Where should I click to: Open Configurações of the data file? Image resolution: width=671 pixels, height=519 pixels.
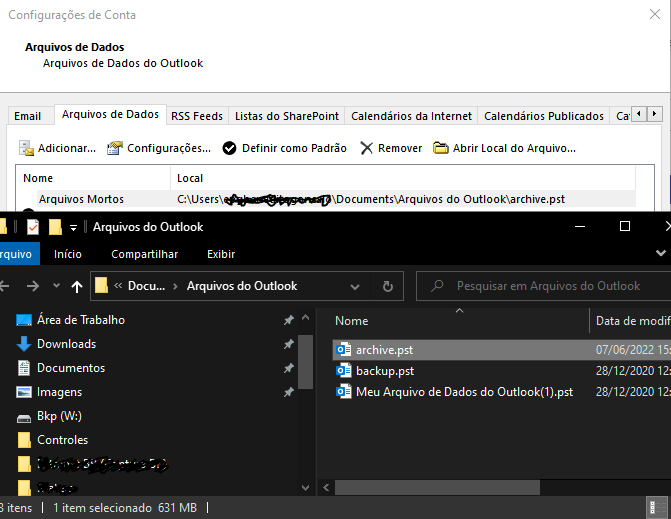(158, 148)
